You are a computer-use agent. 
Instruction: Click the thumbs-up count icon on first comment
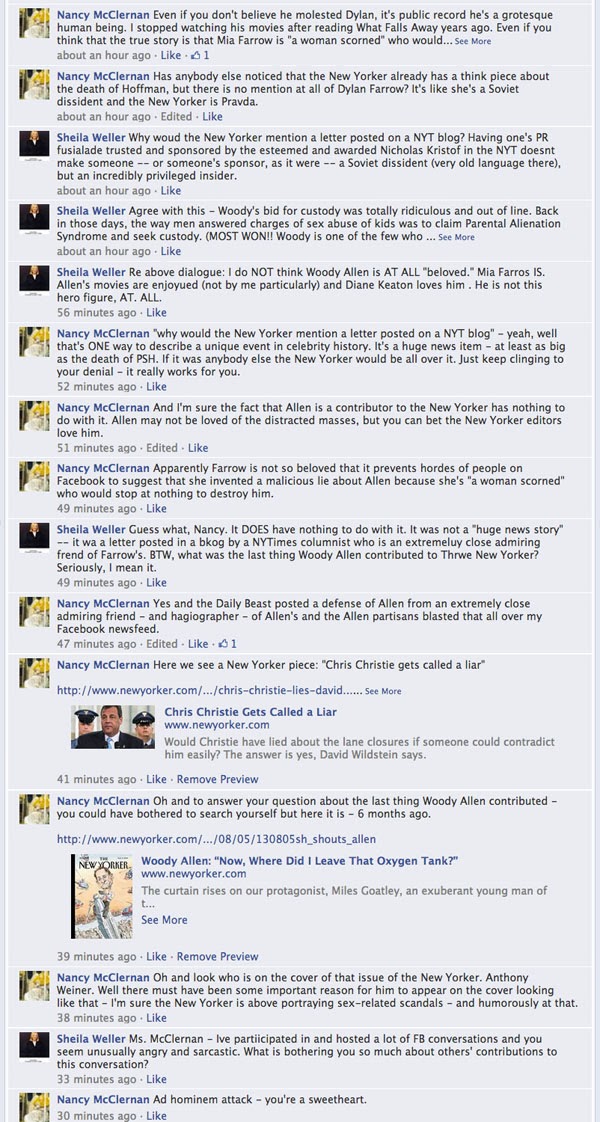195,55
